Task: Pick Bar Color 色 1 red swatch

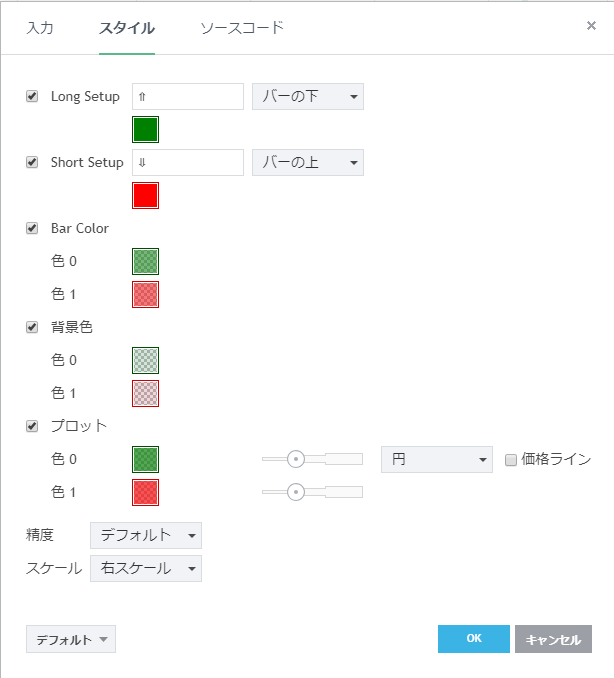Action: pos(145,294)
